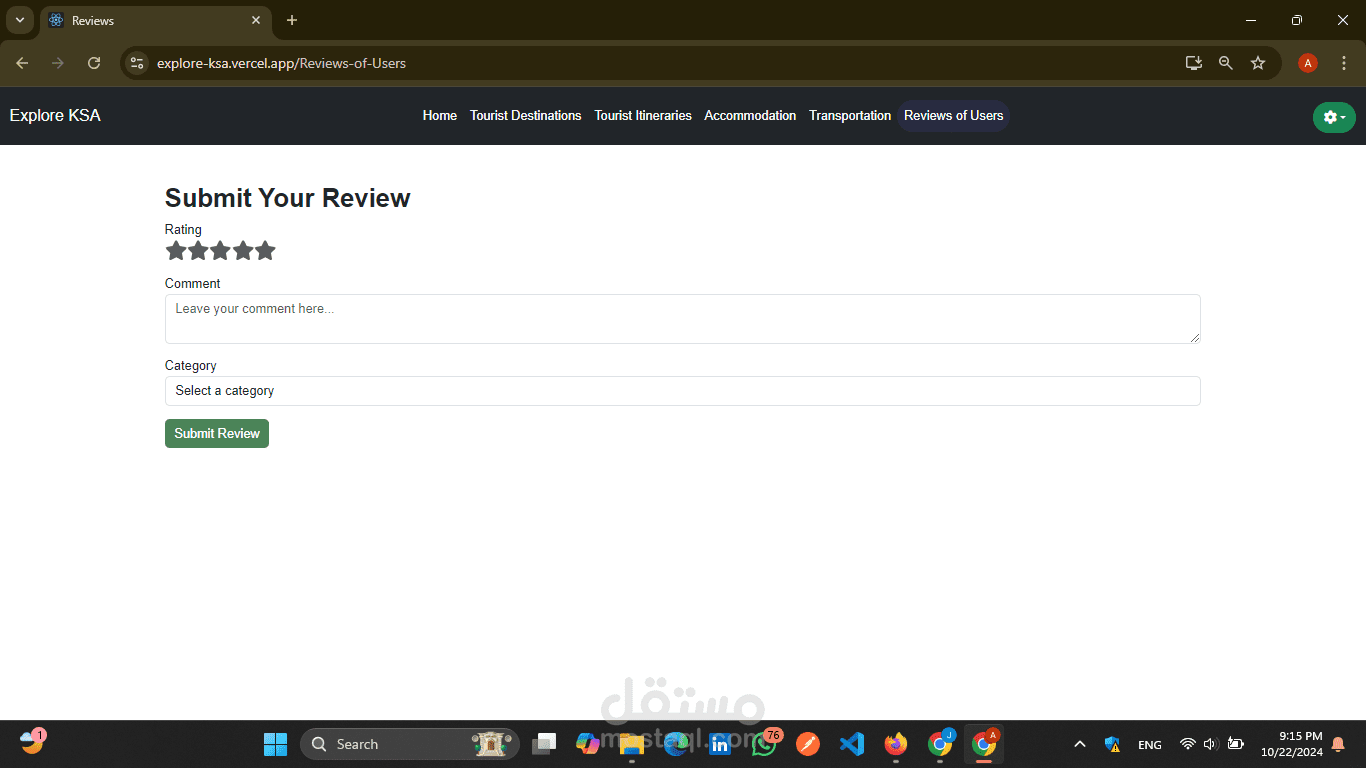Viewport: 1366px width, 768px height.
Task: Open Visual Studio Code from the taskbar
Action: 852,744
